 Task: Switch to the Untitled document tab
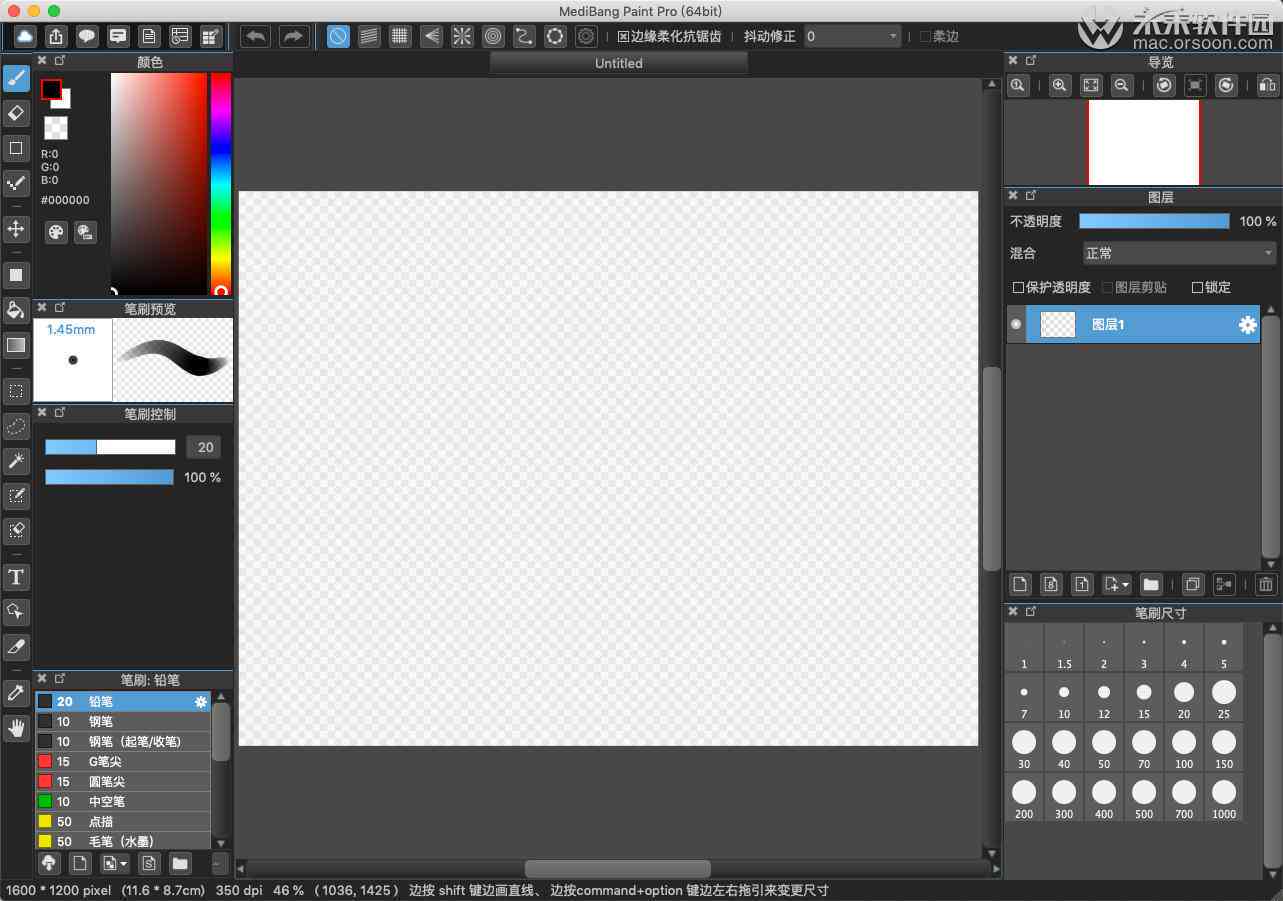pyautogui.click(x=619, y=63)
